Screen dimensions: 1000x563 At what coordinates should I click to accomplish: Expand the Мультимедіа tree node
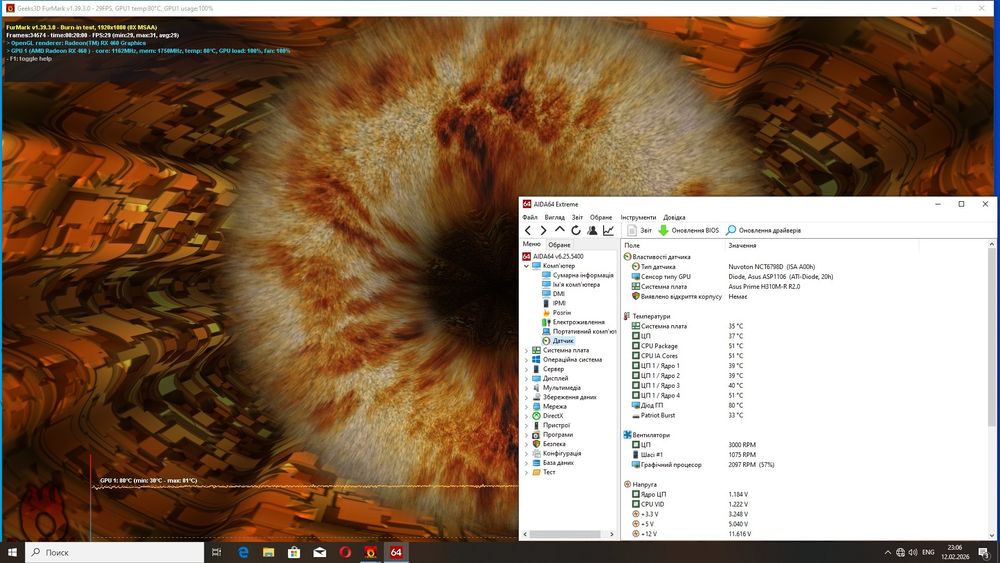526,388
